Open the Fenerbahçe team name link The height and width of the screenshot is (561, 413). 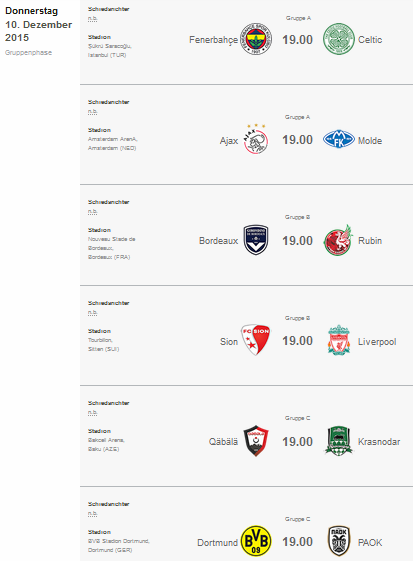tap(213, 40)
